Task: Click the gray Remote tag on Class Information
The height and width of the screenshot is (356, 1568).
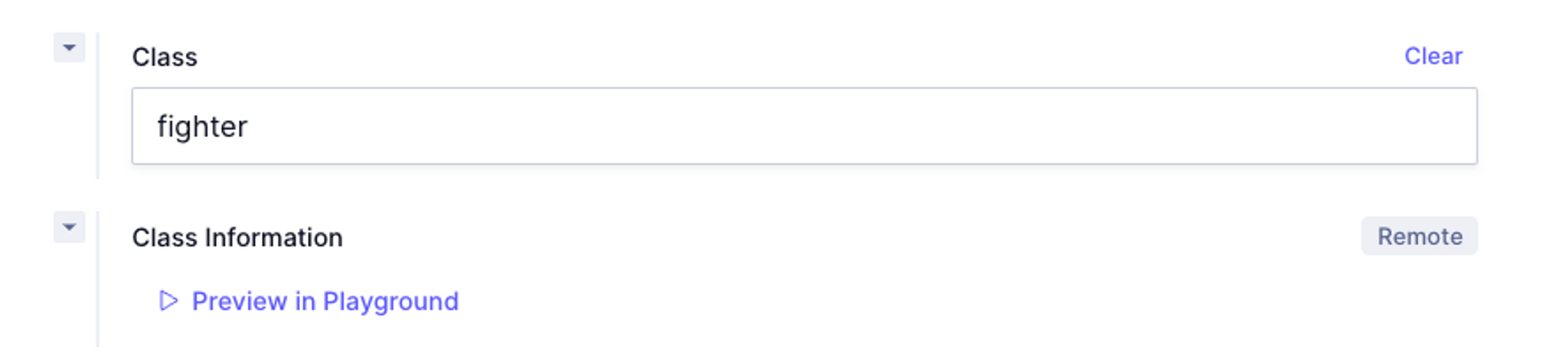Action: (x=1419, y=236)
